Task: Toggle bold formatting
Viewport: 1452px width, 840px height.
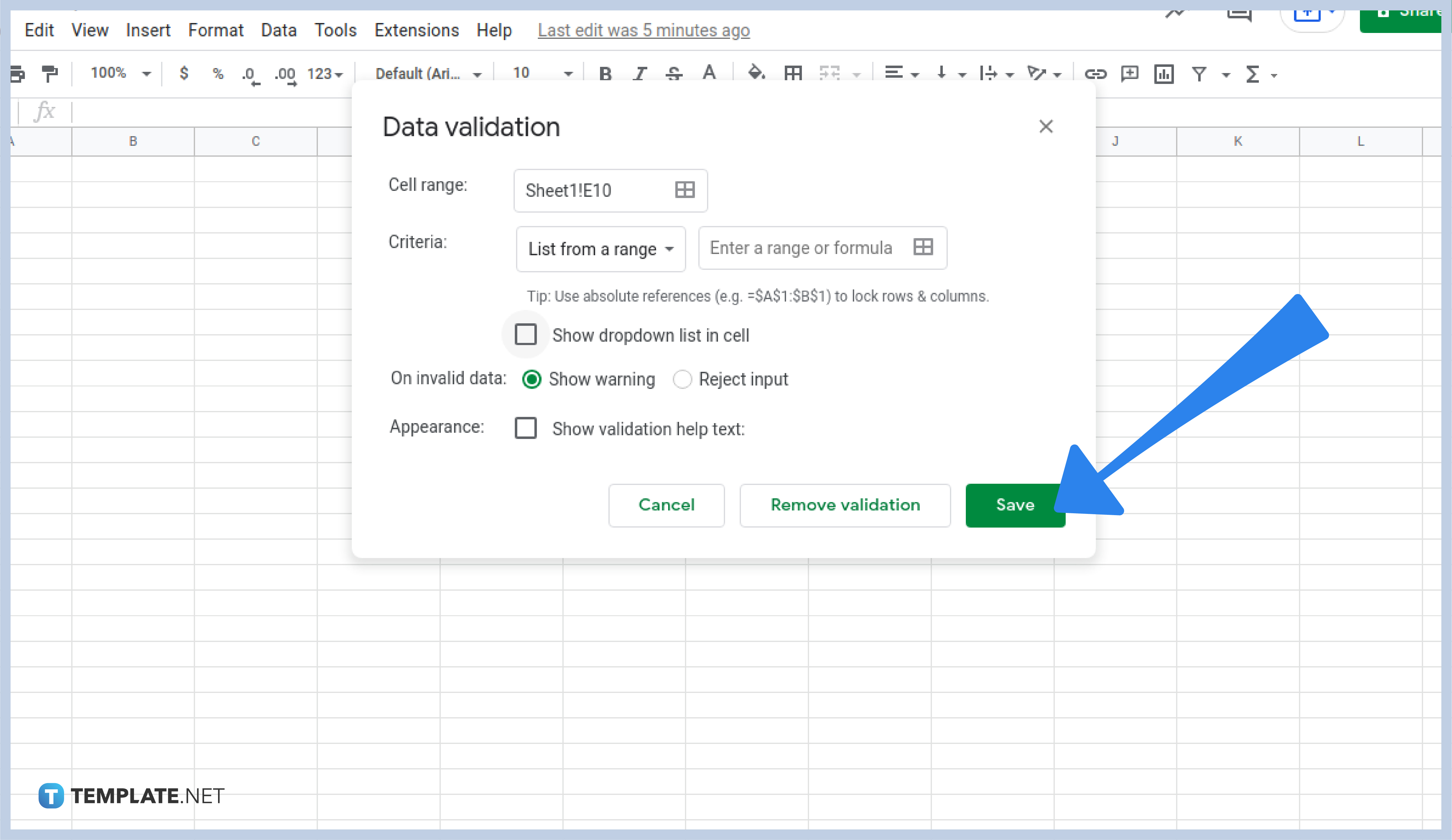Action: tap(605, 74)
